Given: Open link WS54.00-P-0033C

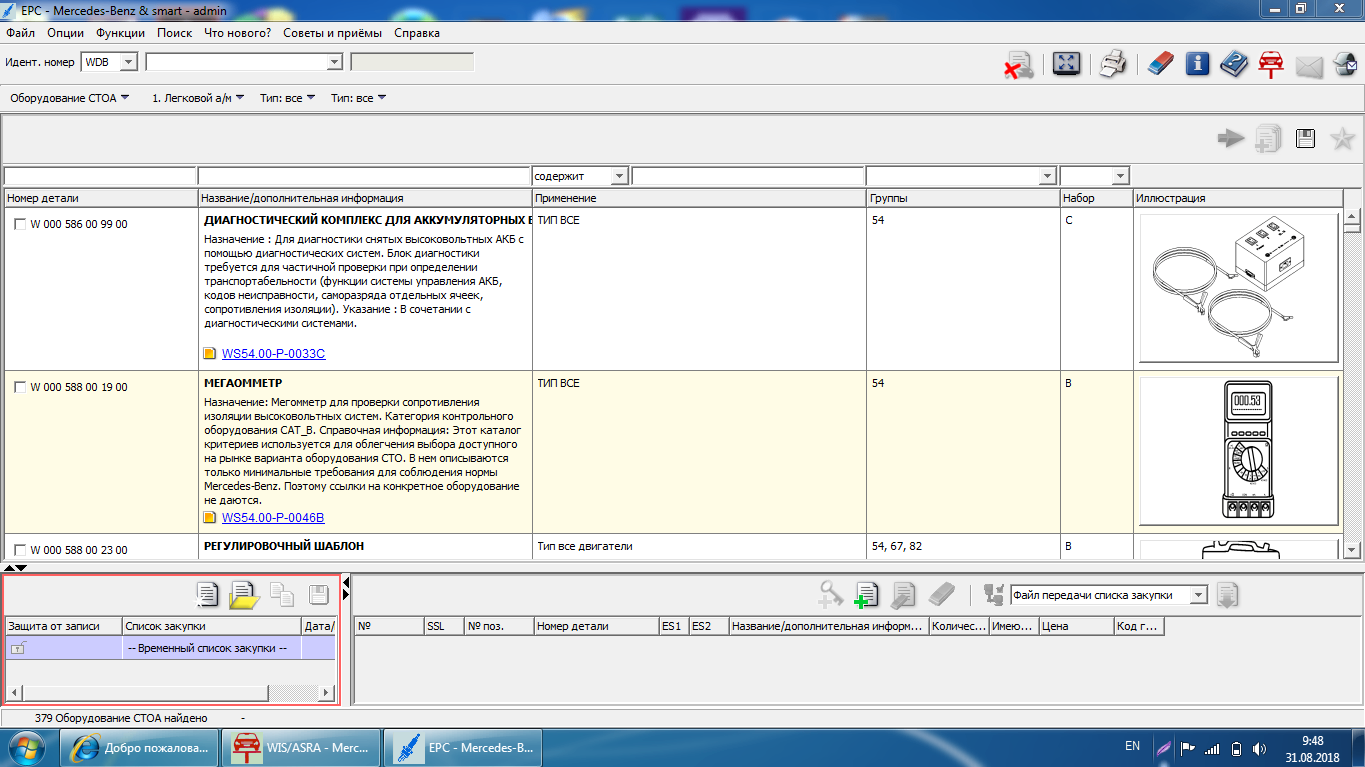Looking at the screenshot, I should [273, 354].
